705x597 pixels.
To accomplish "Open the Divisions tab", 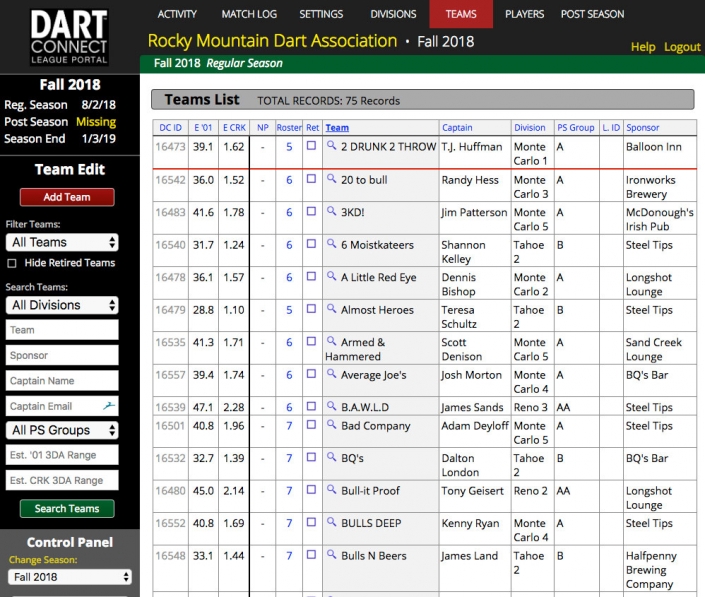I will 392,14.
